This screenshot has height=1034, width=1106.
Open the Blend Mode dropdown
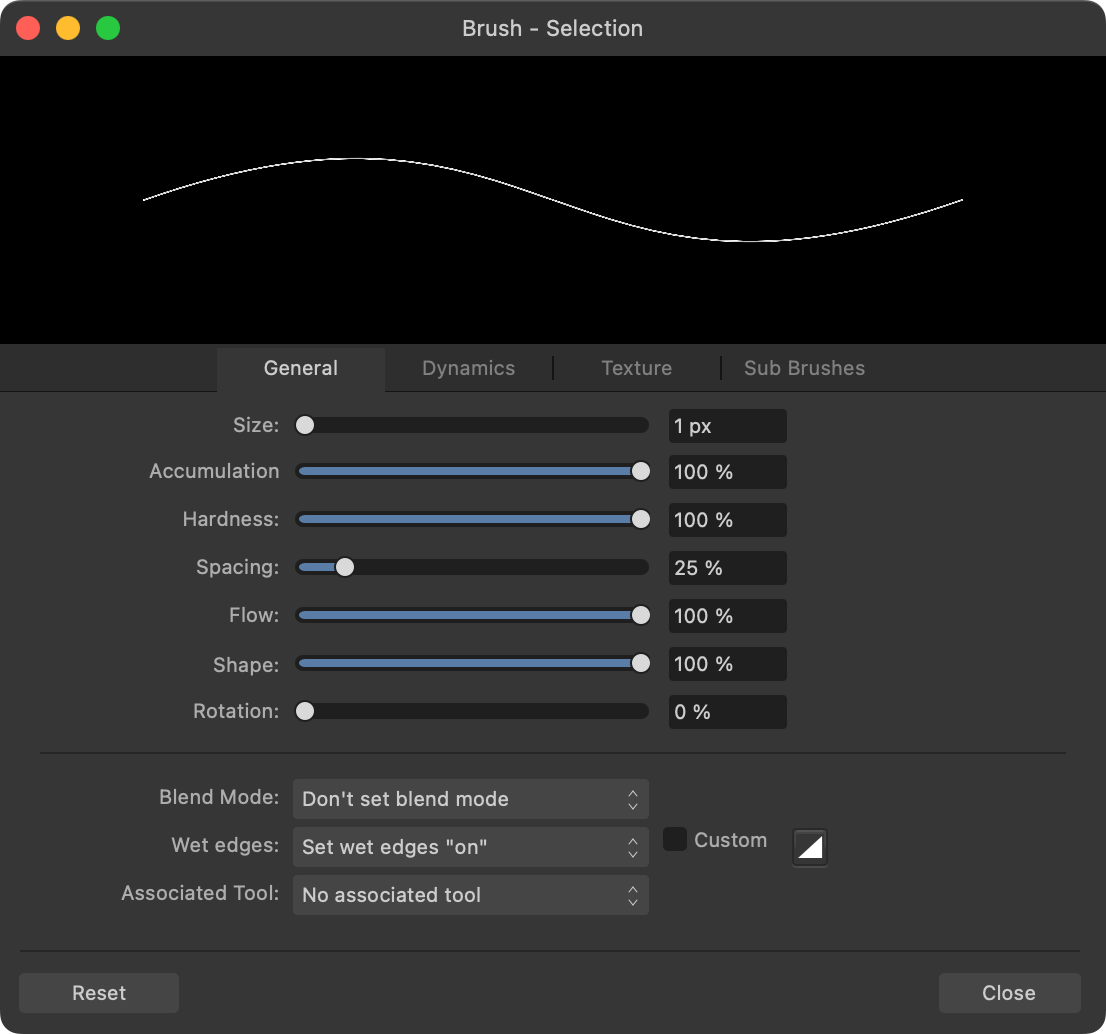click(470, 799)
